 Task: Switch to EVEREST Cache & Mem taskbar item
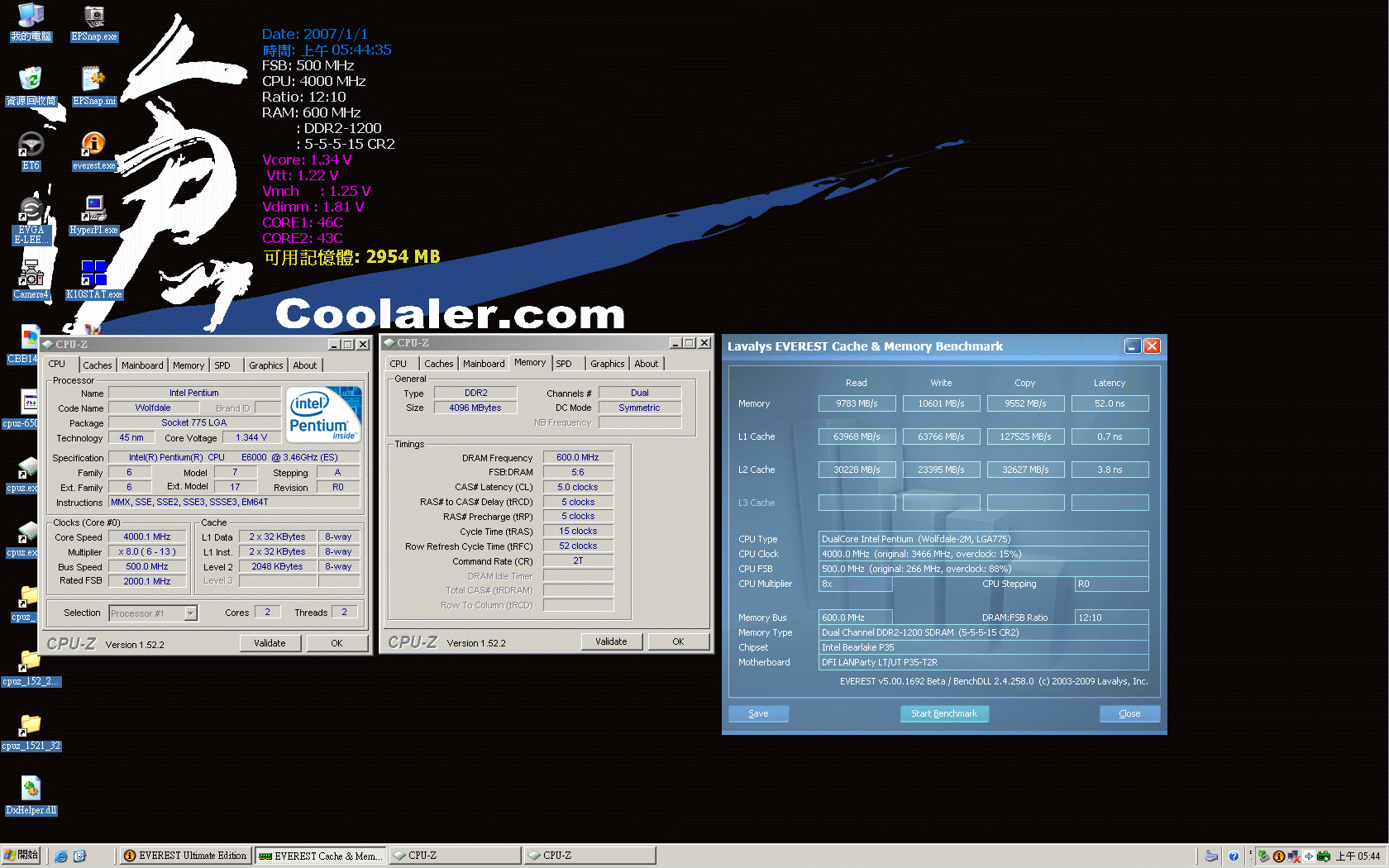[320, 856]
